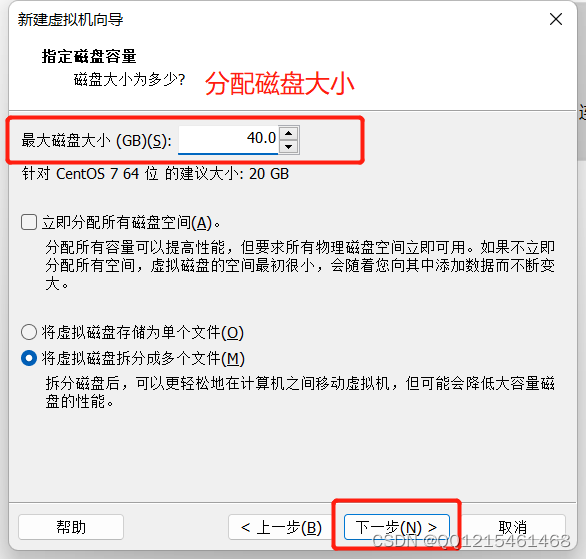The width and height of the screenshot is (586, 559).
Task: Continue with the 下一步(N) button
Action: [397, 527]
